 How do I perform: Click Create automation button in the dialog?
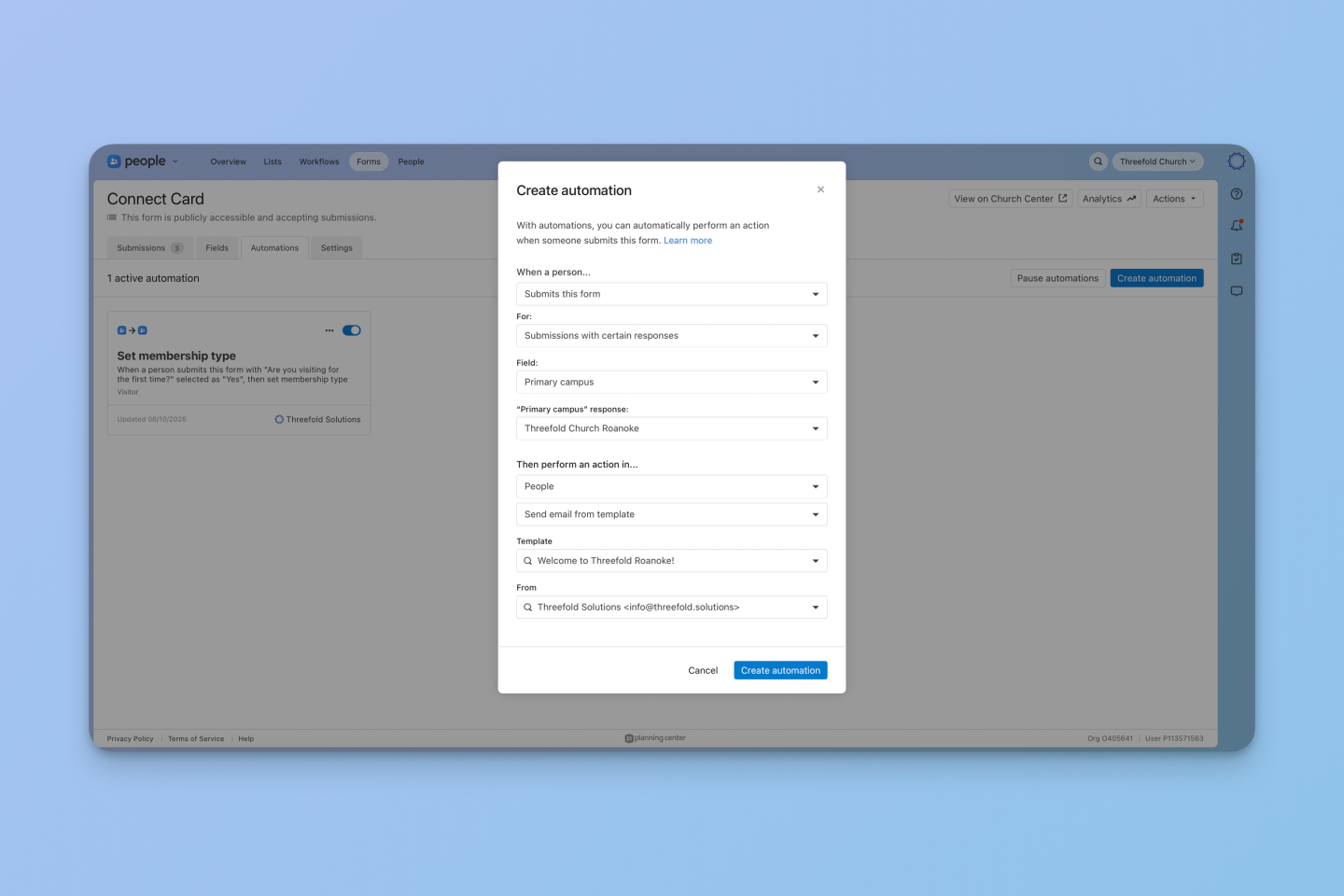(x=780, y=670)
